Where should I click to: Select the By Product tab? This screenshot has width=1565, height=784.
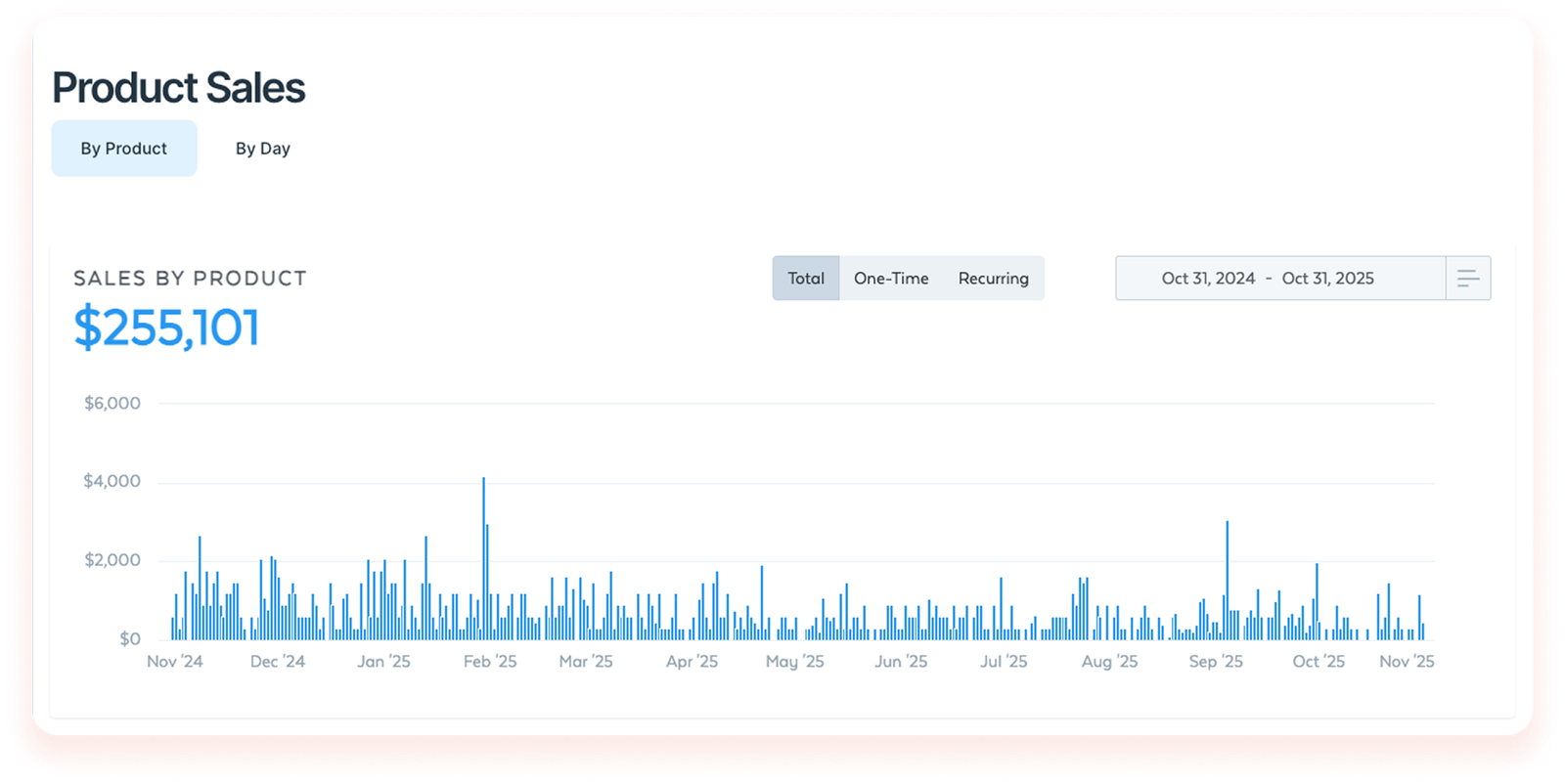124,149
